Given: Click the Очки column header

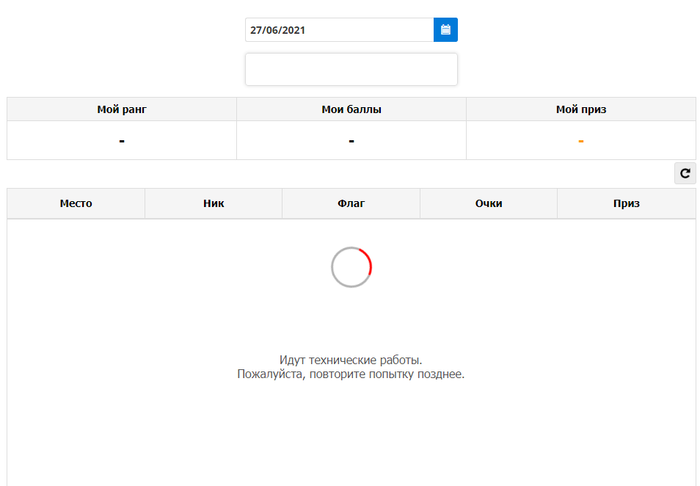Looking at the screenshot, I should point(488,204).
